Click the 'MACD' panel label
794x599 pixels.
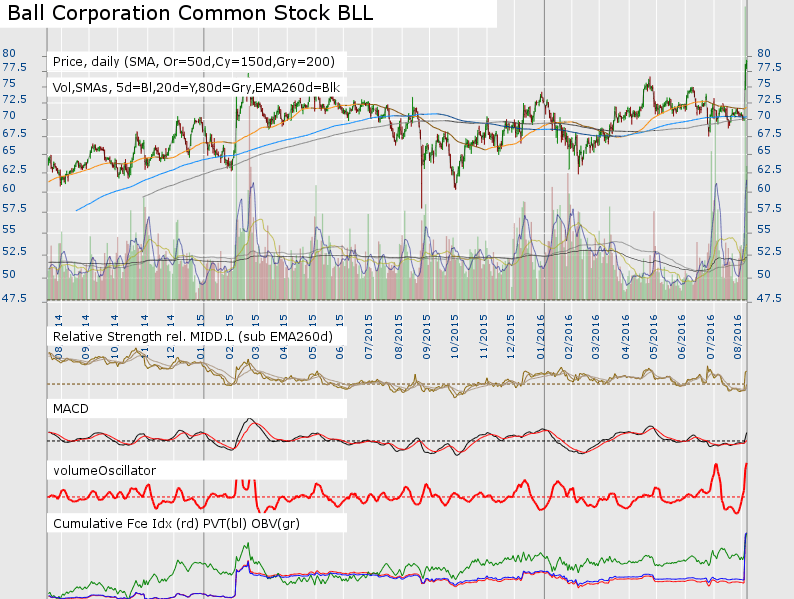[x=70, y=409]
